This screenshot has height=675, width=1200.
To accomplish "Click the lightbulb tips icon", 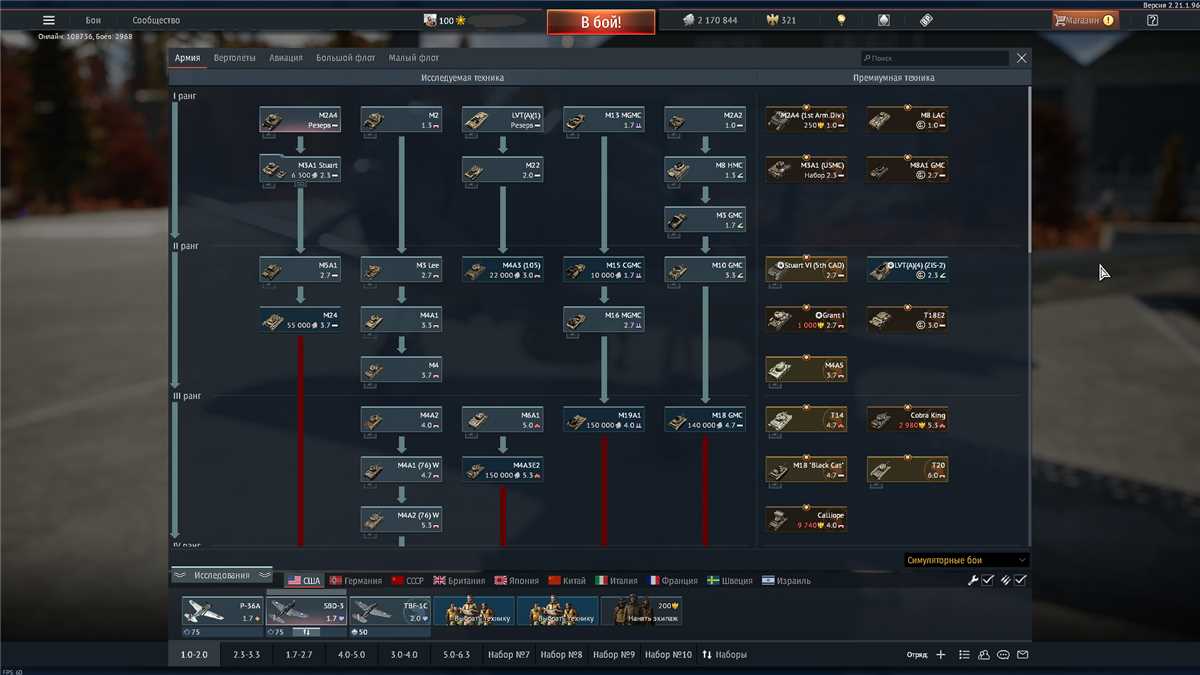I will tap(841, 20).
